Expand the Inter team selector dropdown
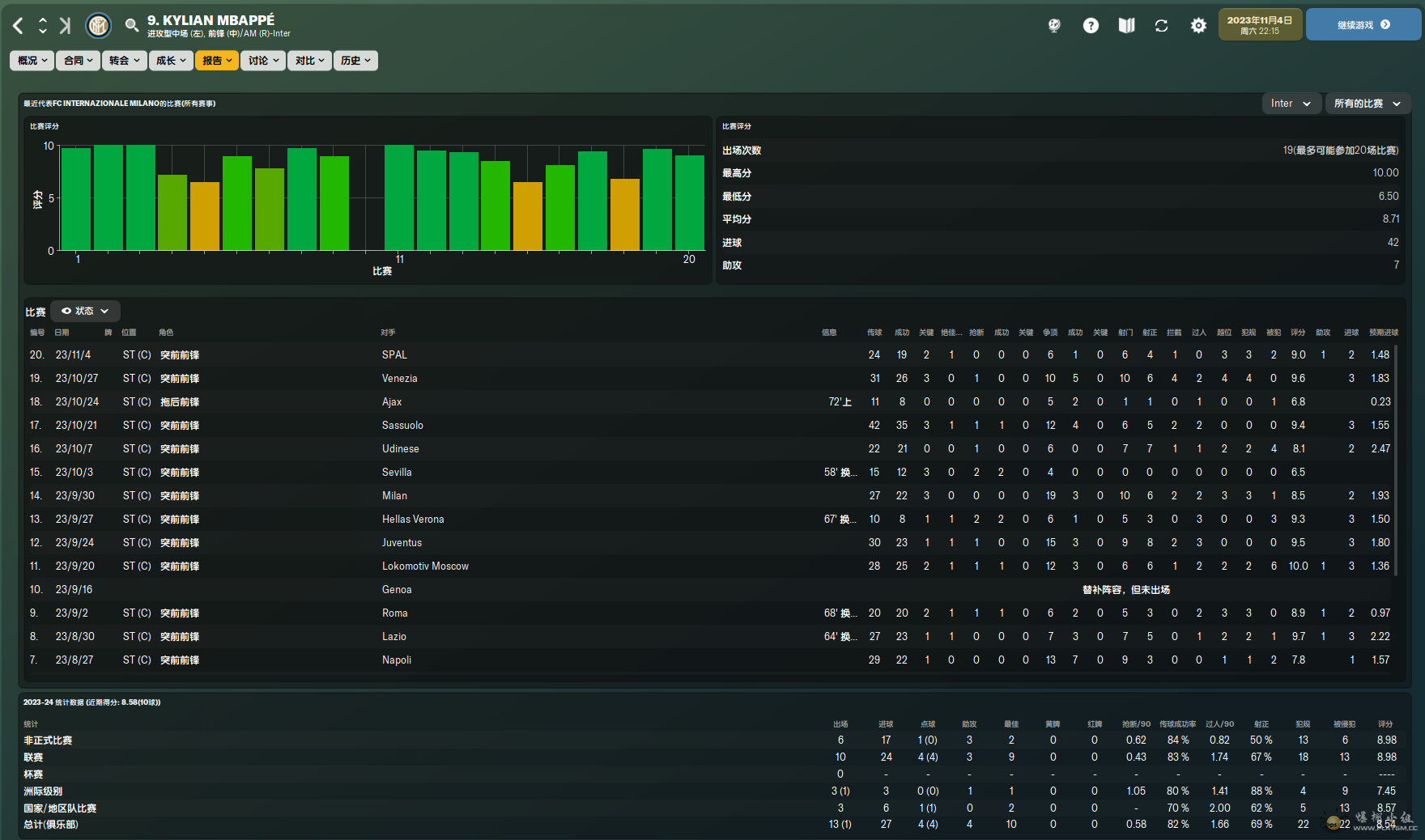The width and height of the screenshot is (1425, 840). coord(1291,104)
